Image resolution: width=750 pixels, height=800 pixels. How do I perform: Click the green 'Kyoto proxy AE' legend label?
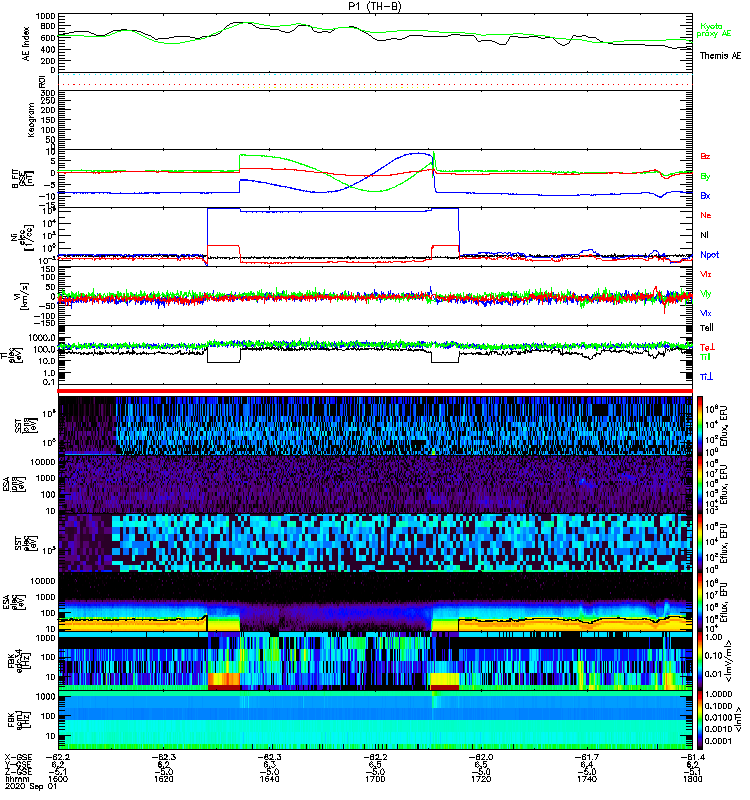coord(714,30)
